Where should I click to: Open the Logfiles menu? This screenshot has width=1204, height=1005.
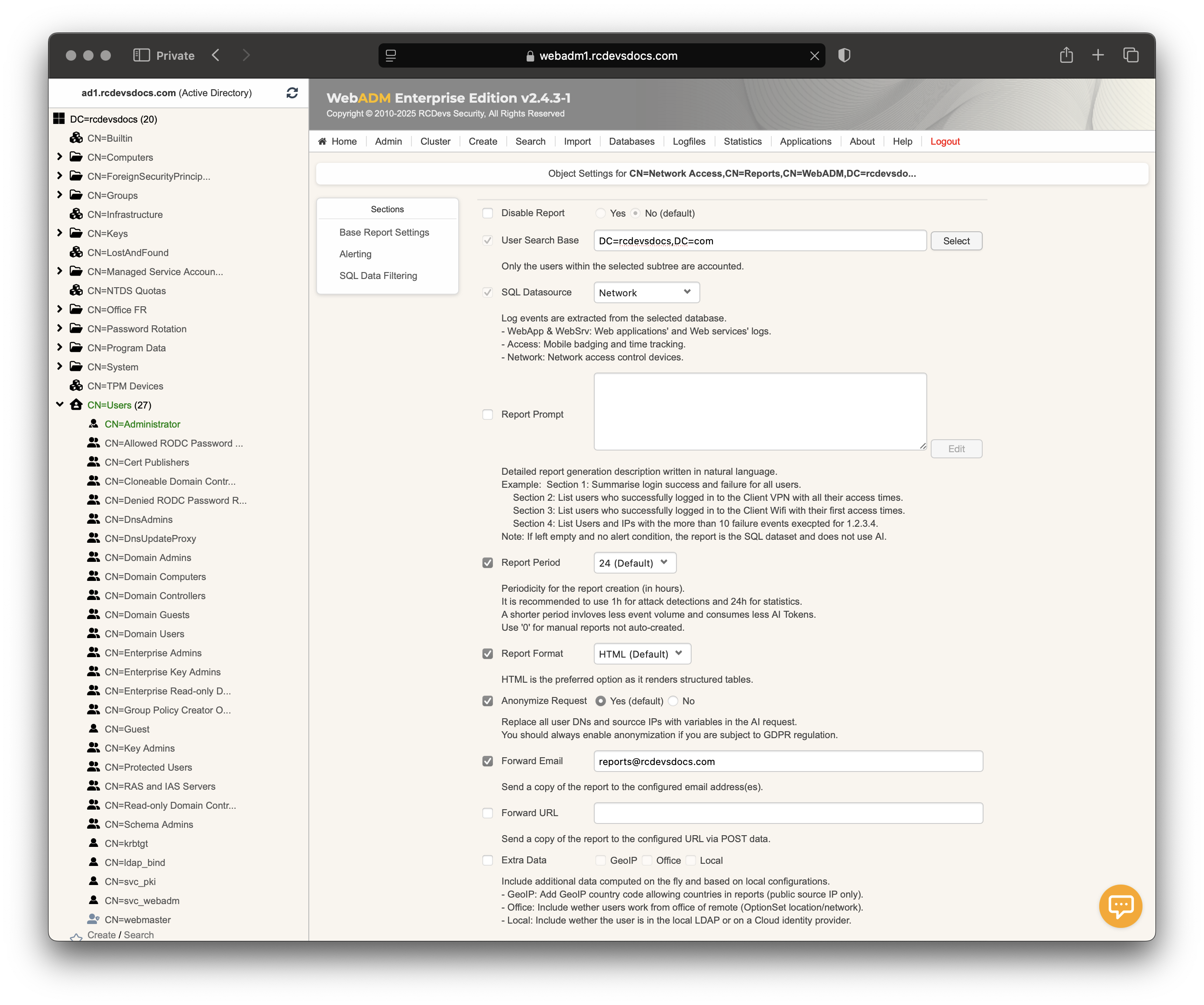689,141
